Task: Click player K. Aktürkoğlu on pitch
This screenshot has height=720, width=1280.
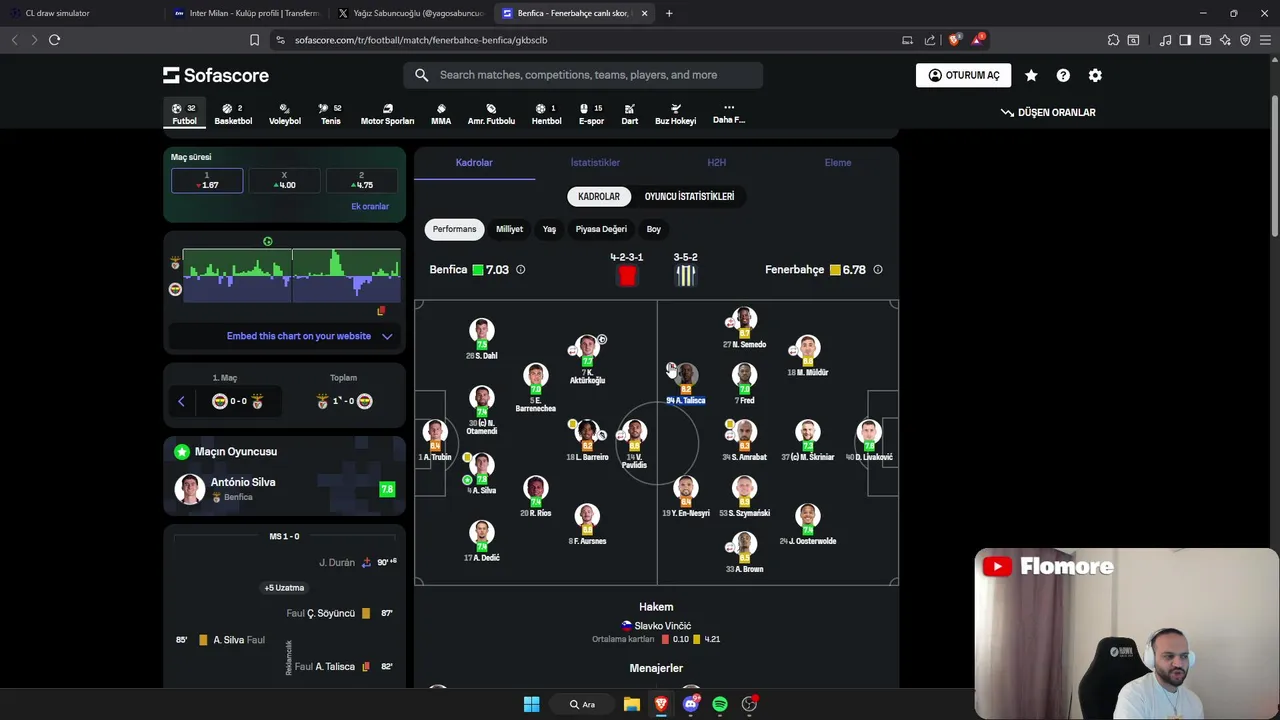Action: (x=587, y=360)
